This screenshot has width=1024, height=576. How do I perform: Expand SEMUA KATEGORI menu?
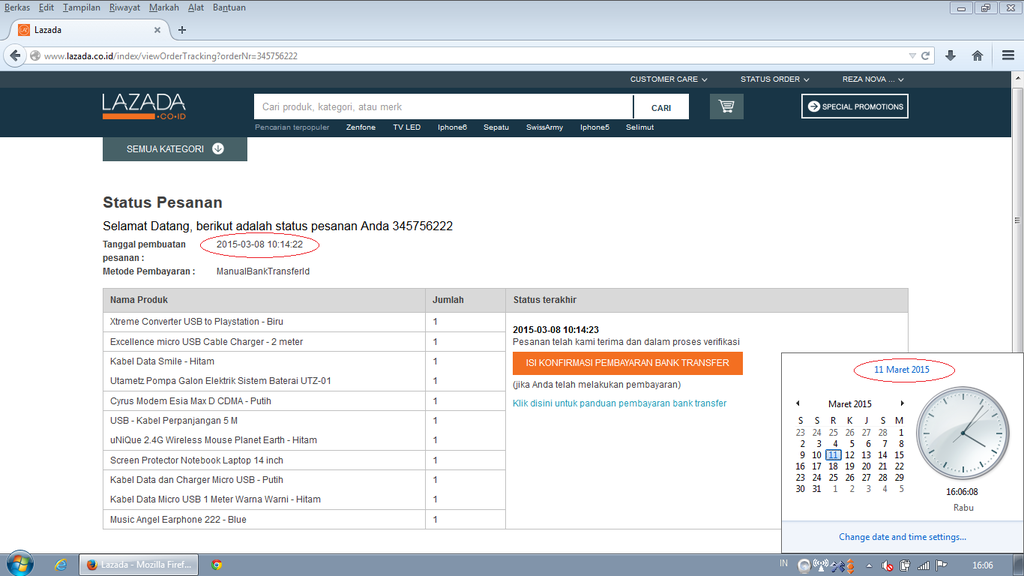[x=174, y=149]
